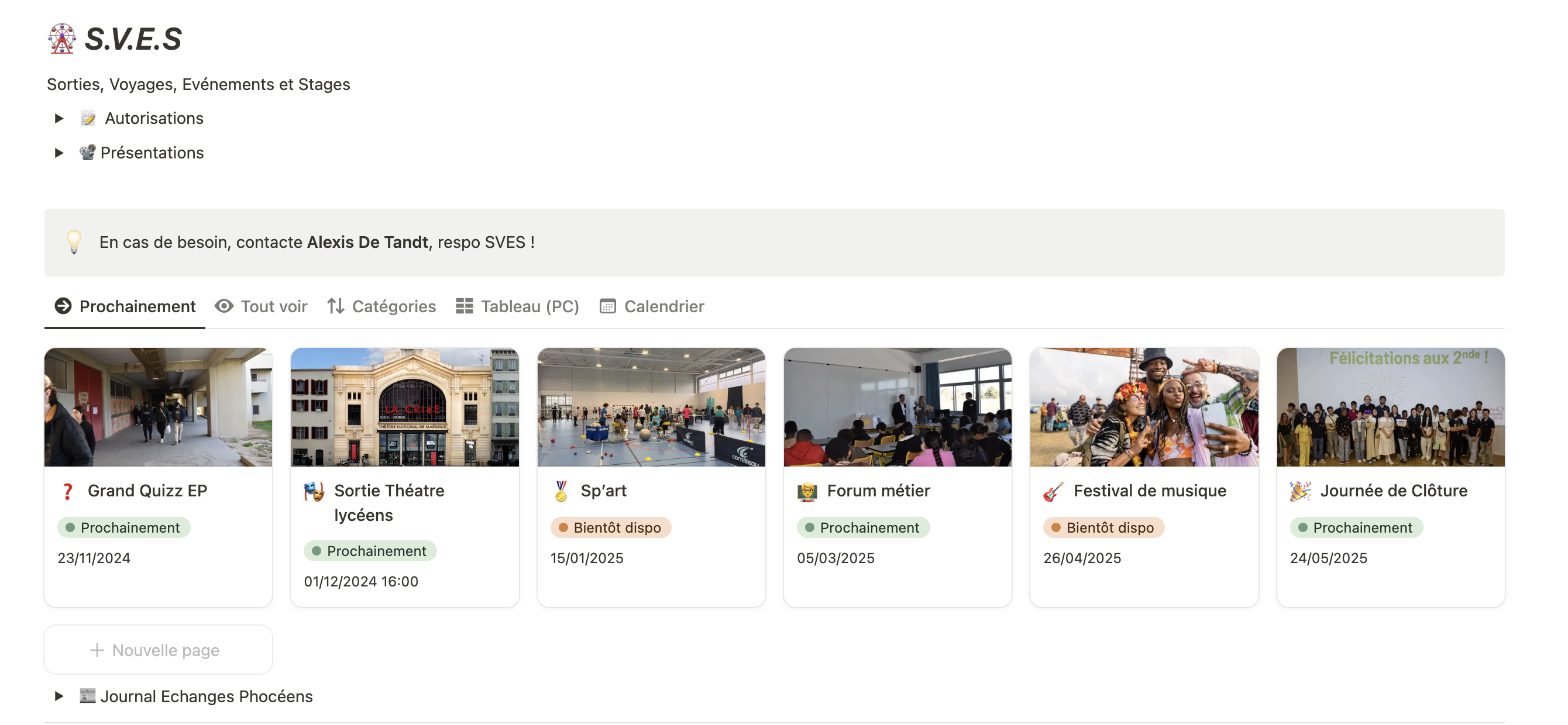Click the teacher icon next to Forum métier

[807, 491]
